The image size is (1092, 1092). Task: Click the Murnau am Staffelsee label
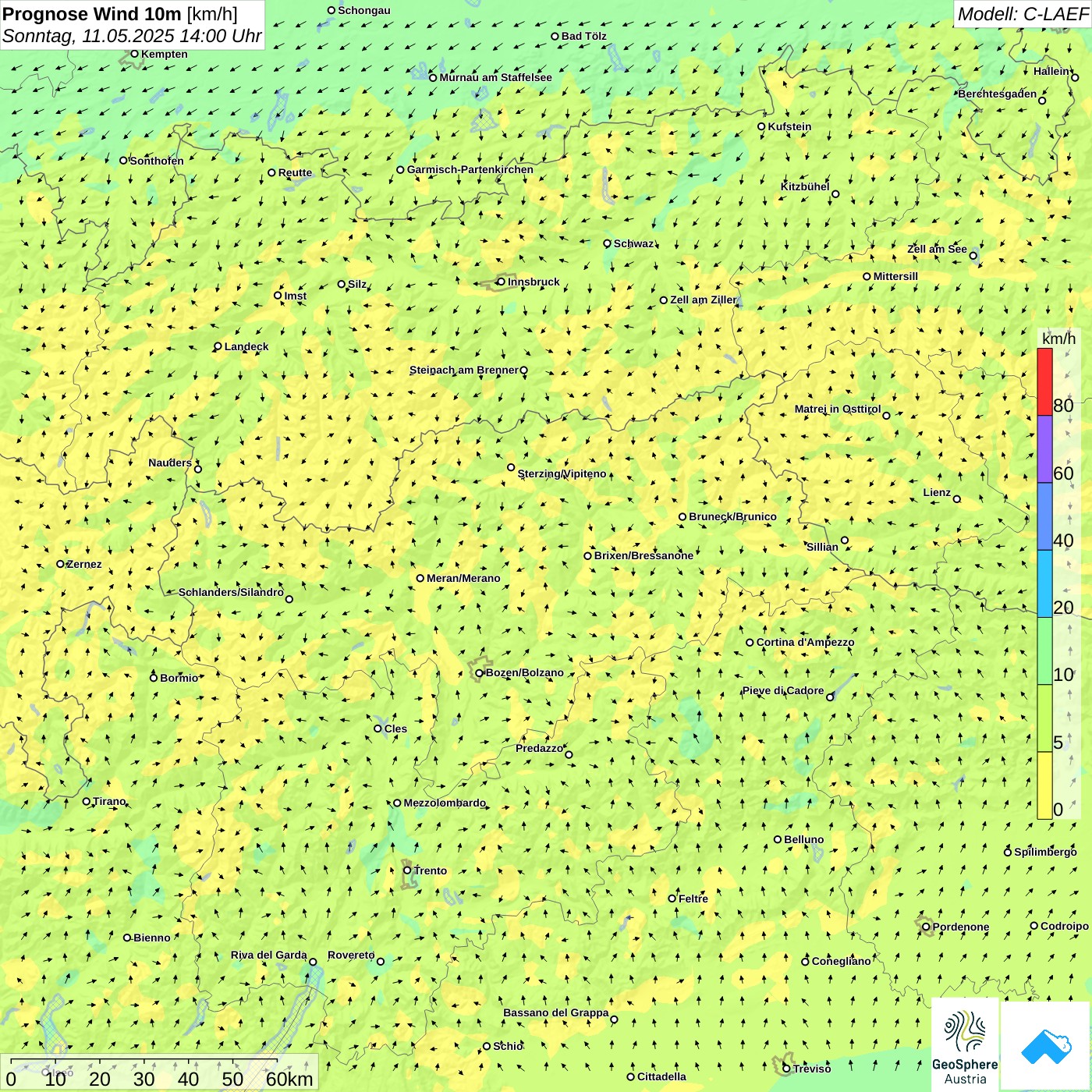pos(495,77)
